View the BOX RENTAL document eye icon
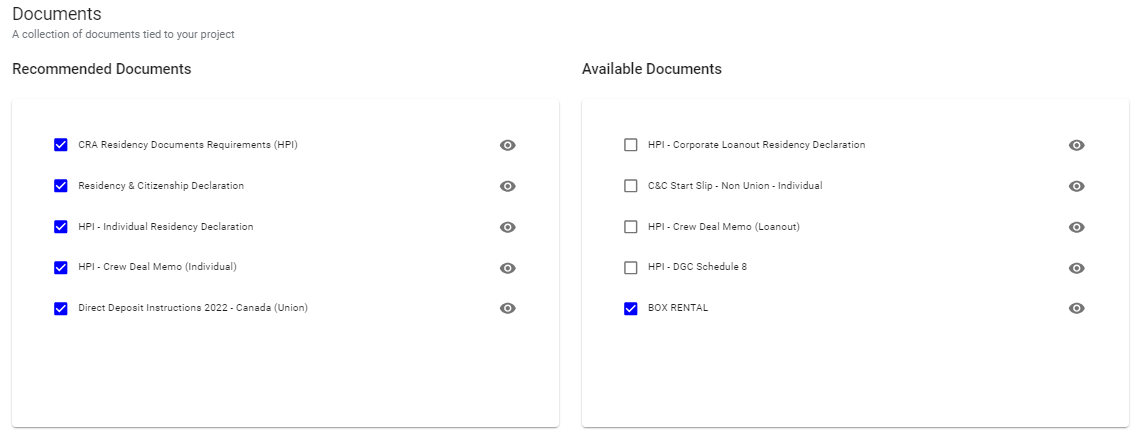 (1077, 308)
